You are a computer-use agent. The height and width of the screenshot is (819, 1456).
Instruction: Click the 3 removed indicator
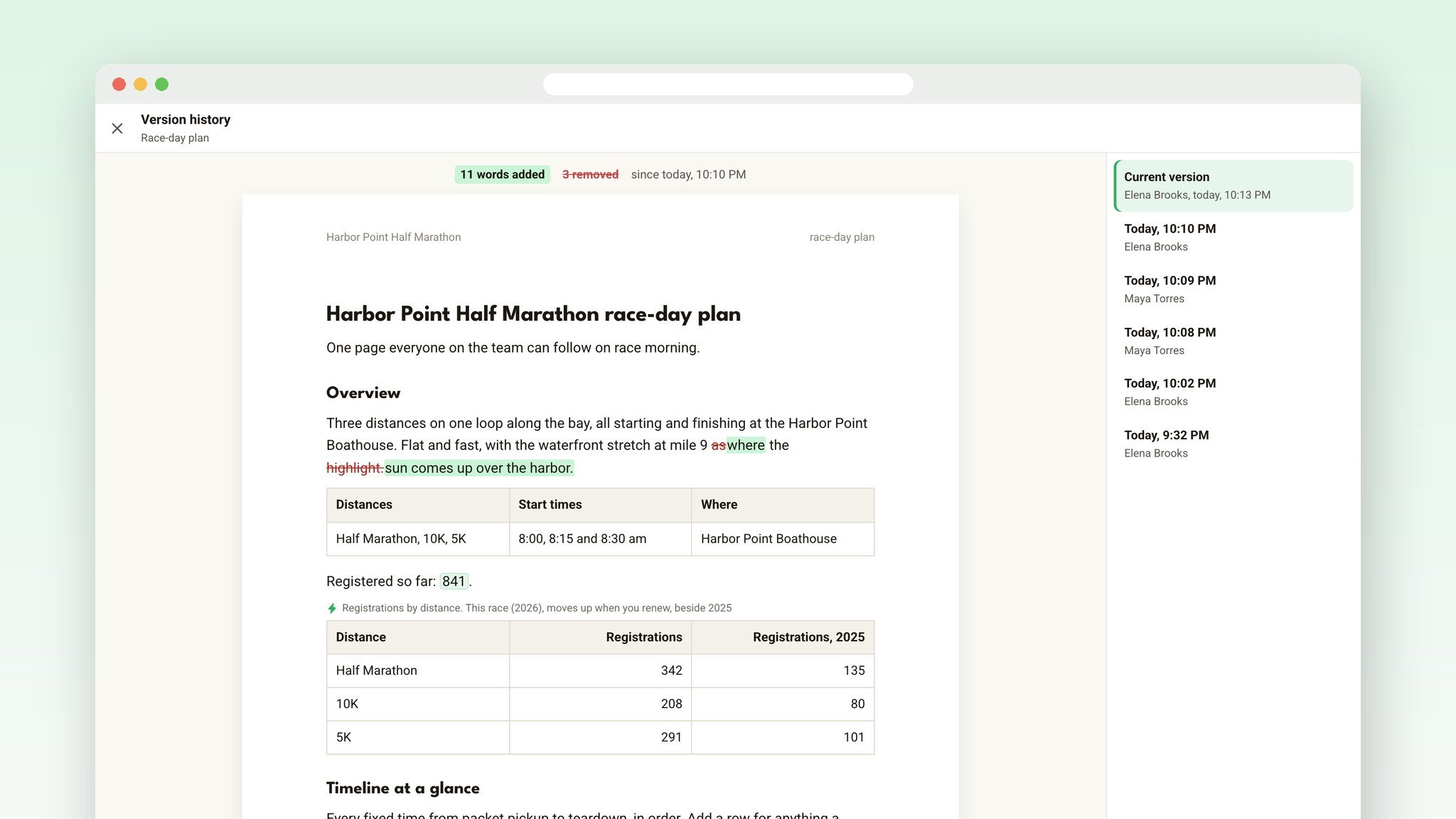tap(590, 174)
